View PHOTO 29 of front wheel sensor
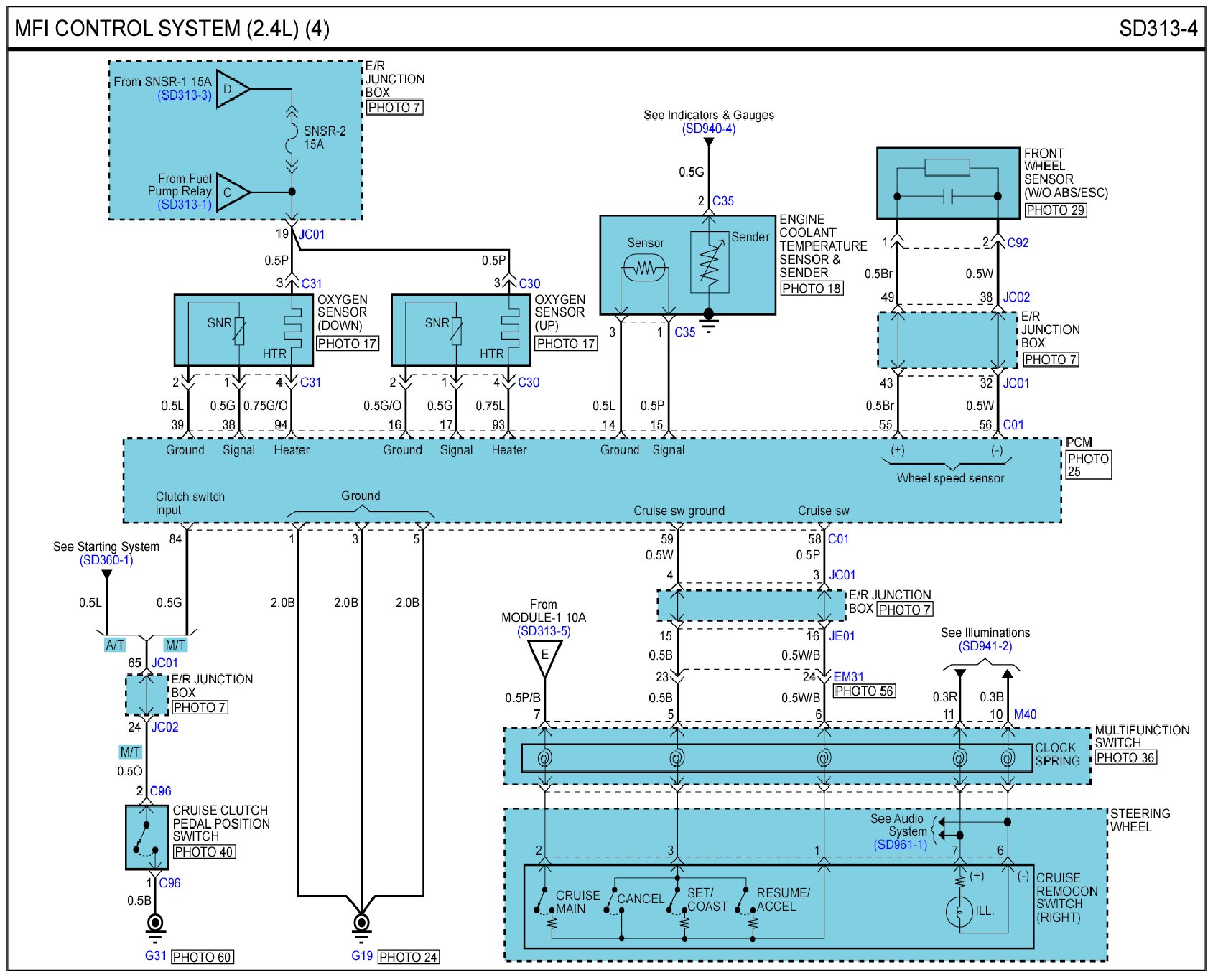Viewport: 1213px width, 980px height. 1055,210
